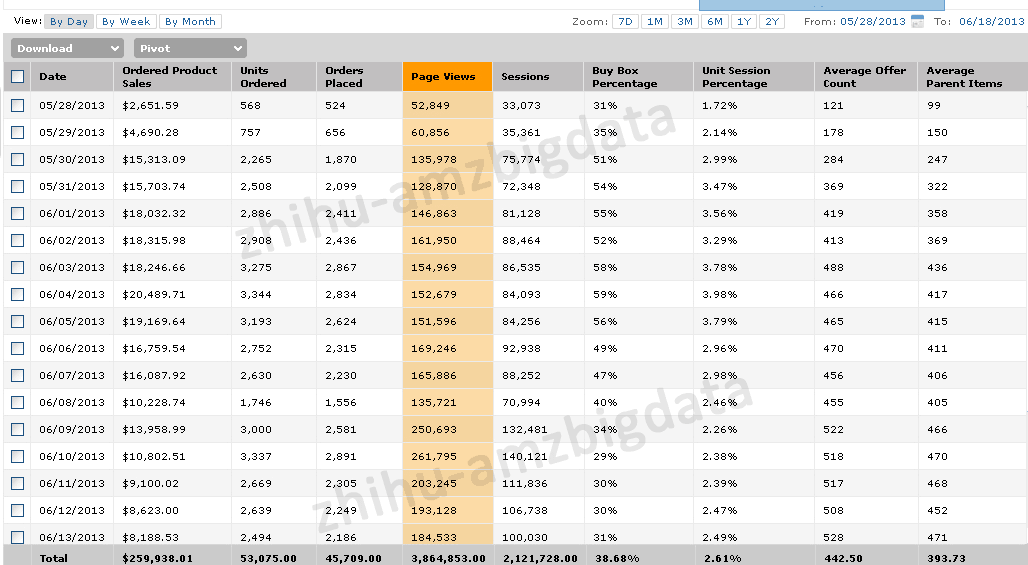This screenshot has height=565, width=1028.
Task: Sort by Ordered Product Sales header
Action: pos(172,77)
